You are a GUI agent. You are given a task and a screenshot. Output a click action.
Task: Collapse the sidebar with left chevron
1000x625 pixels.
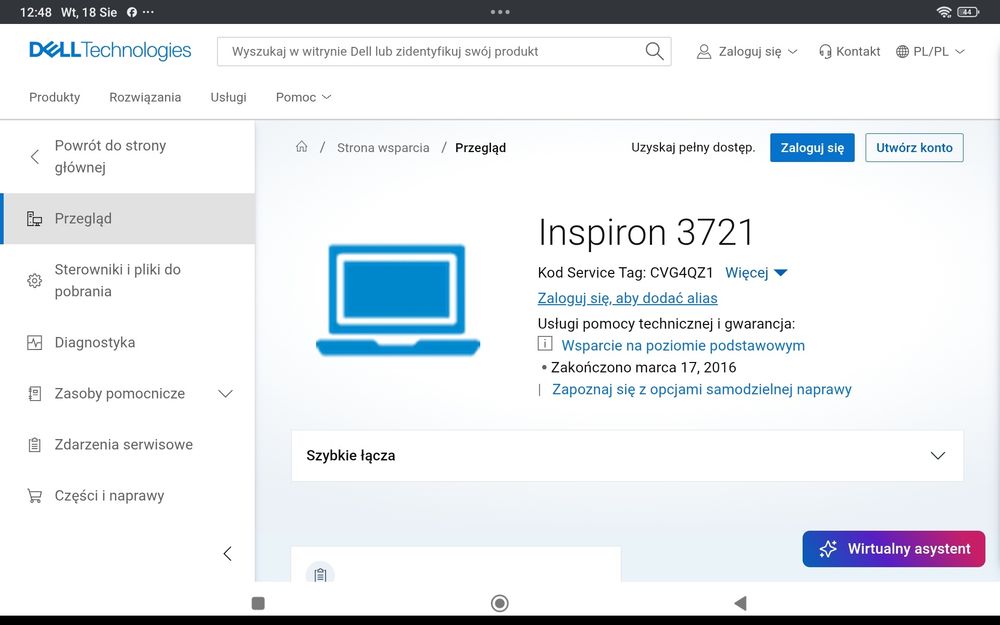click(228, 554)
